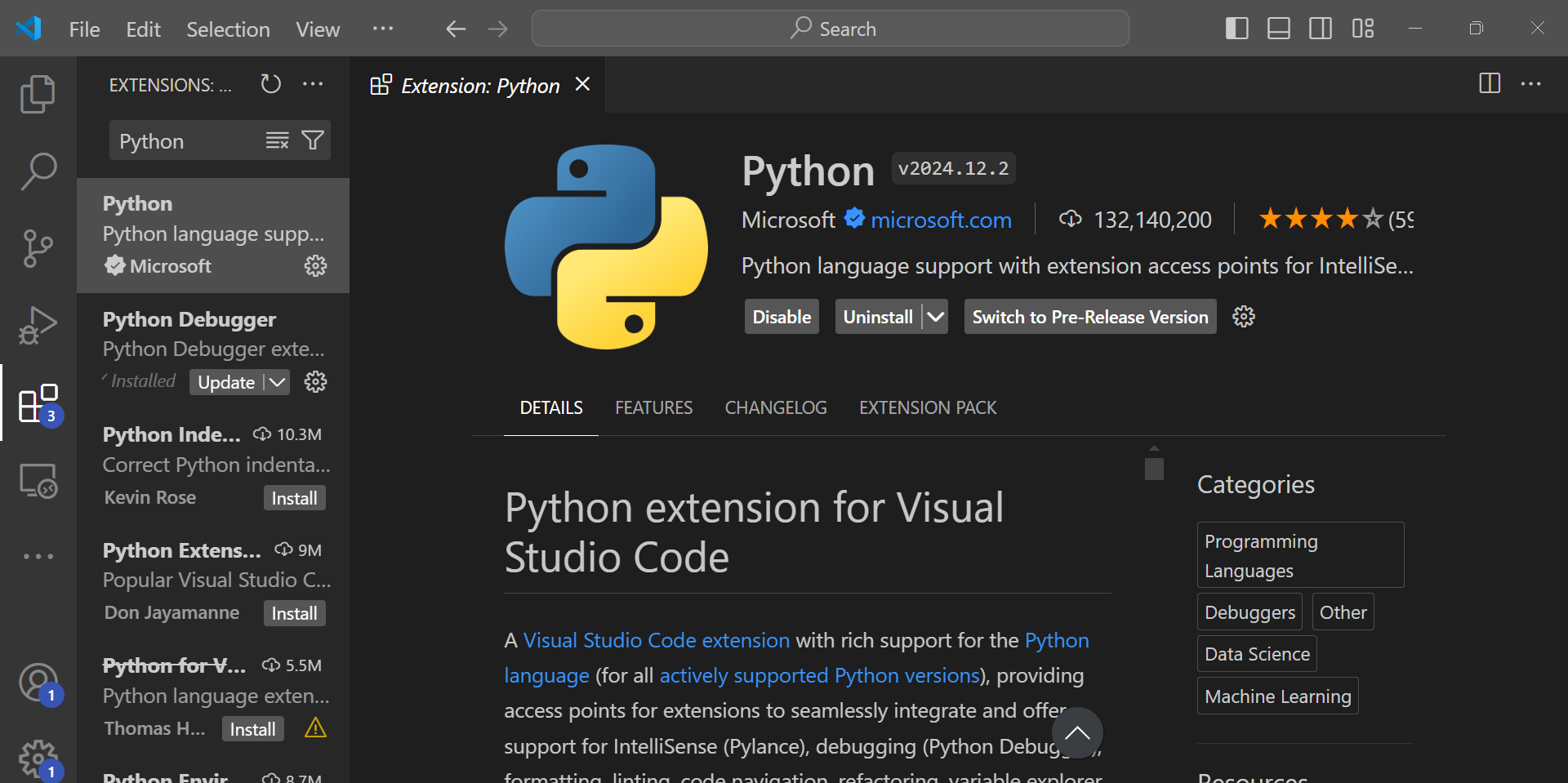Click Switch to Pre-Release Version
The image size is (1568, 783).
tap(1089, 316)
